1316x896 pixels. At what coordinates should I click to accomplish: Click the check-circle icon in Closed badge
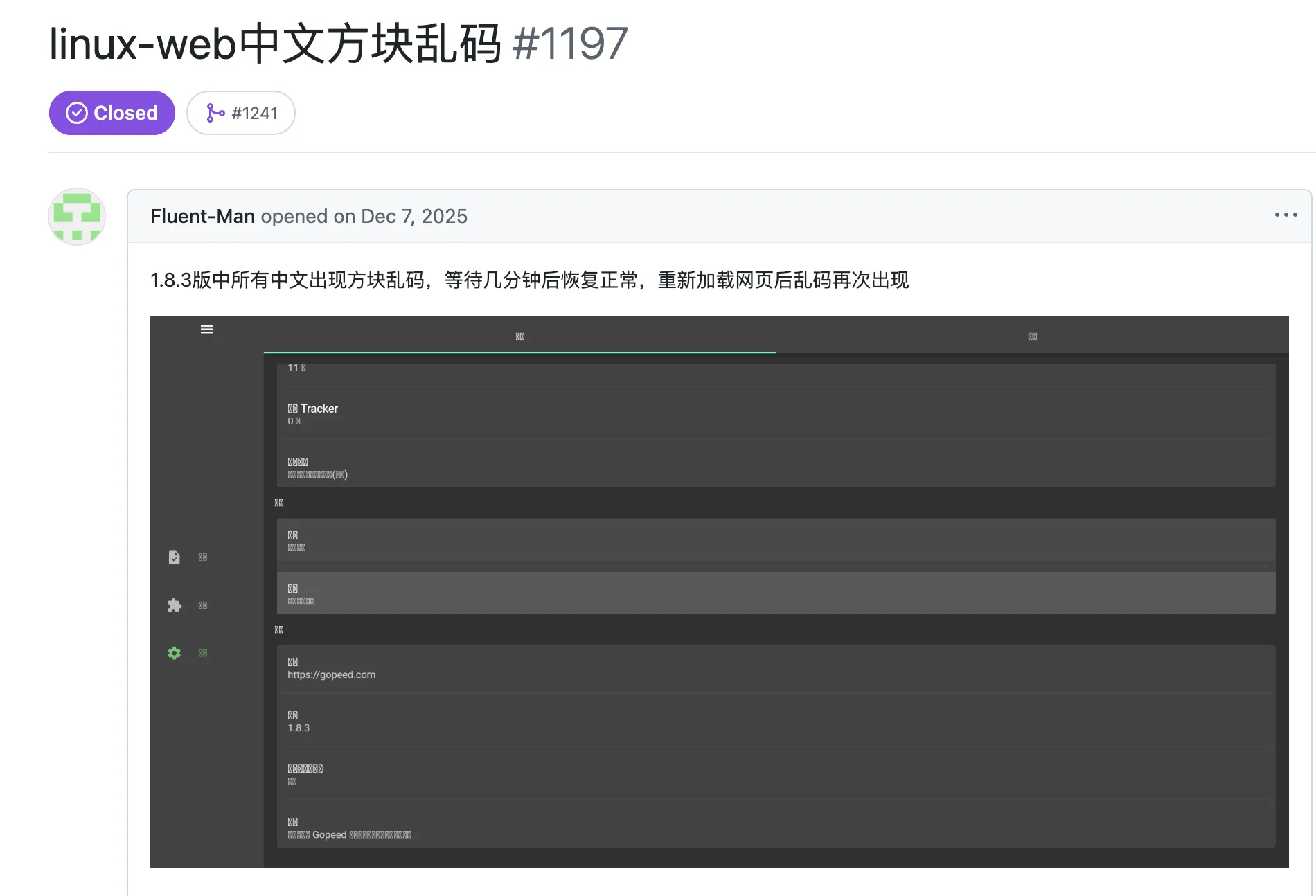click(77, 113)
